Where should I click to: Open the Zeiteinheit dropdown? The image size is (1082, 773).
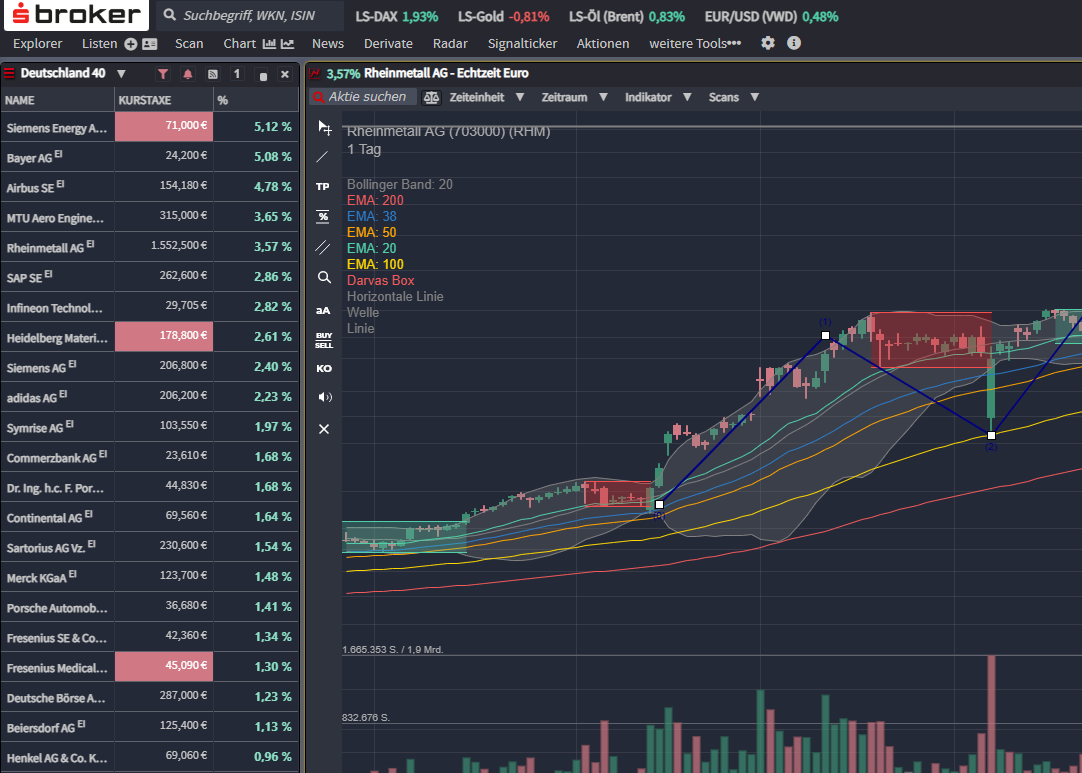click(x=486, y=97)
